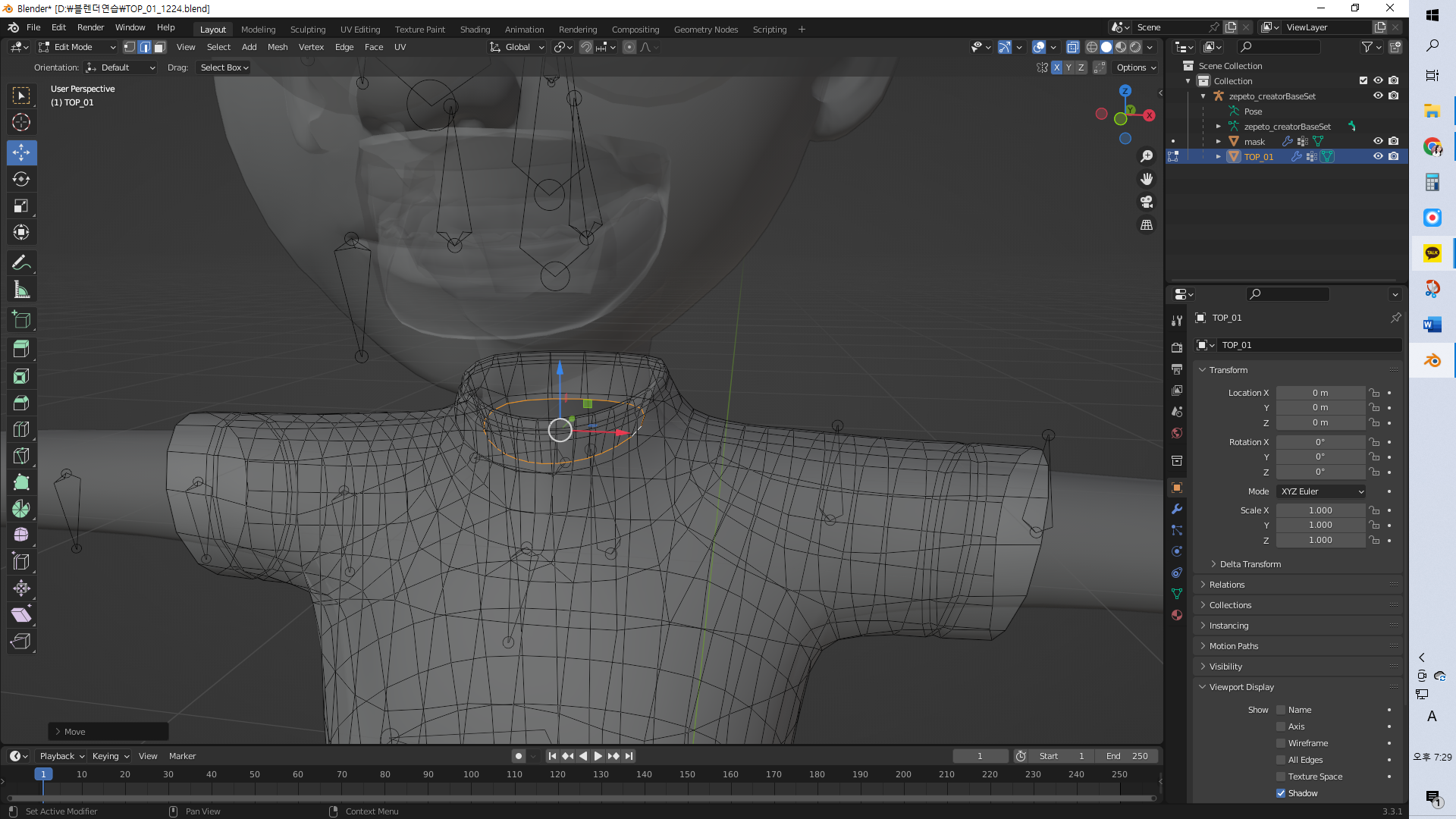Image resolution: width=1456 pixels, height=819 pixels.
Task: Open the Mesh menu in viewport header
Action: coord(278,47)
